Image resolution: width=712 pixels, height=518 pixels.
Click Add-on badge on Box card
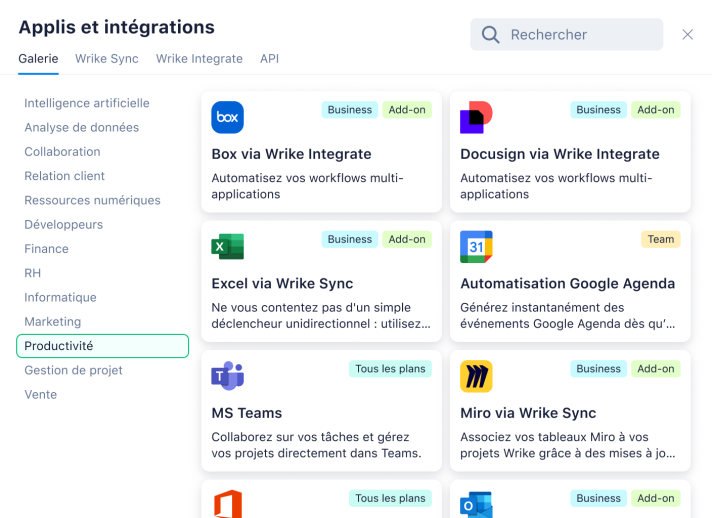407,110
